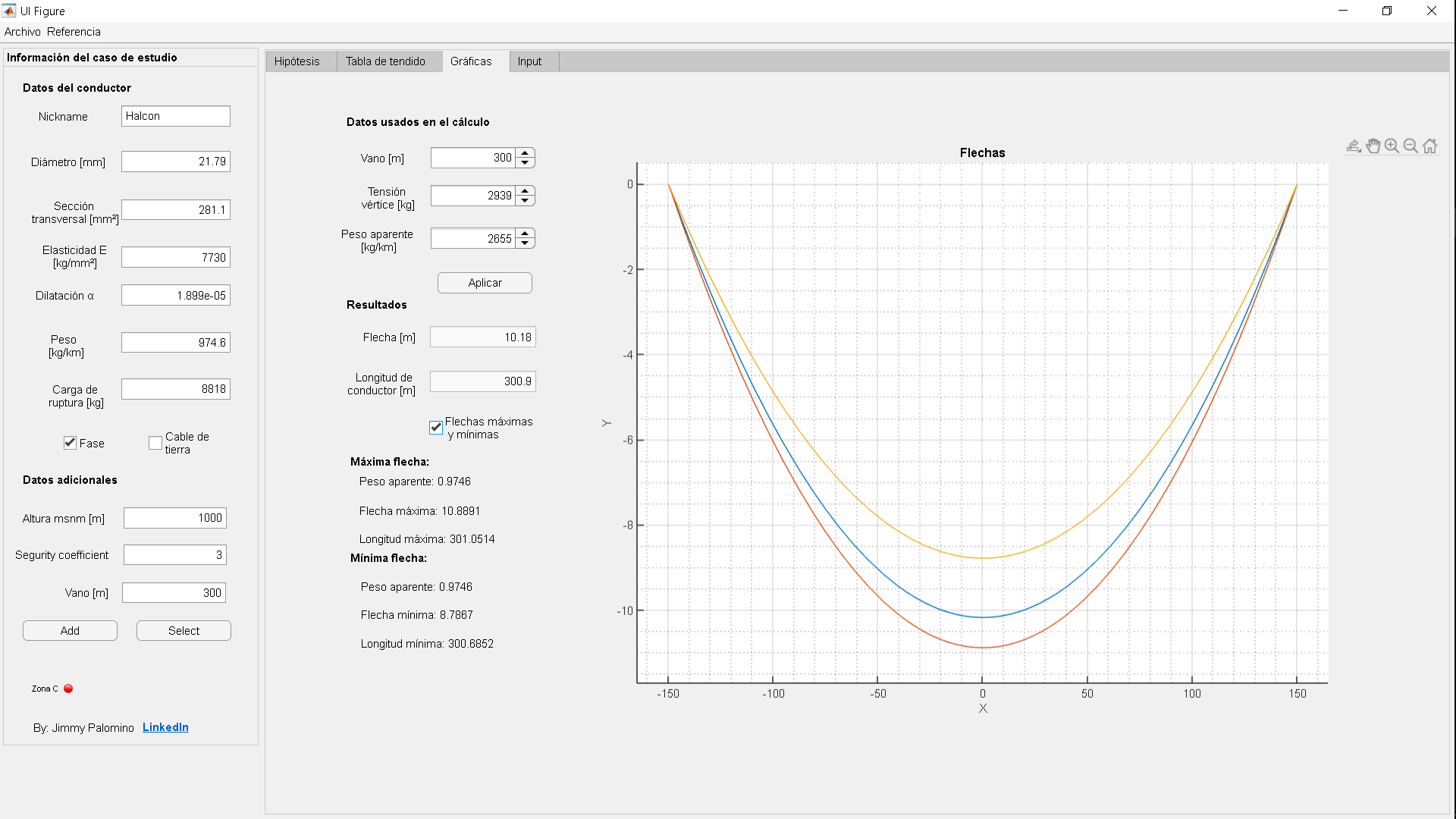Click the 'Flecha máxima: 10.8891' text
This screenshot has height=819, width=1456.
(x=419, y=511)
